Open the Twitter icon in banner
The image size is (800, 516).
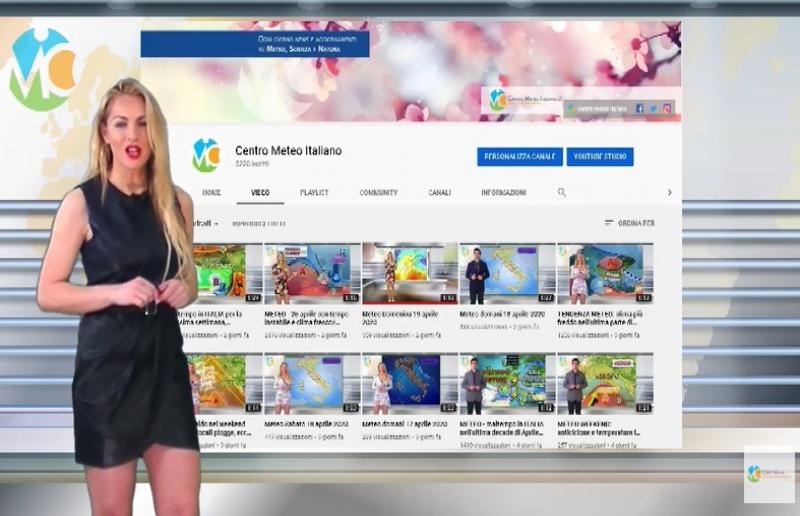click(653, 108)
